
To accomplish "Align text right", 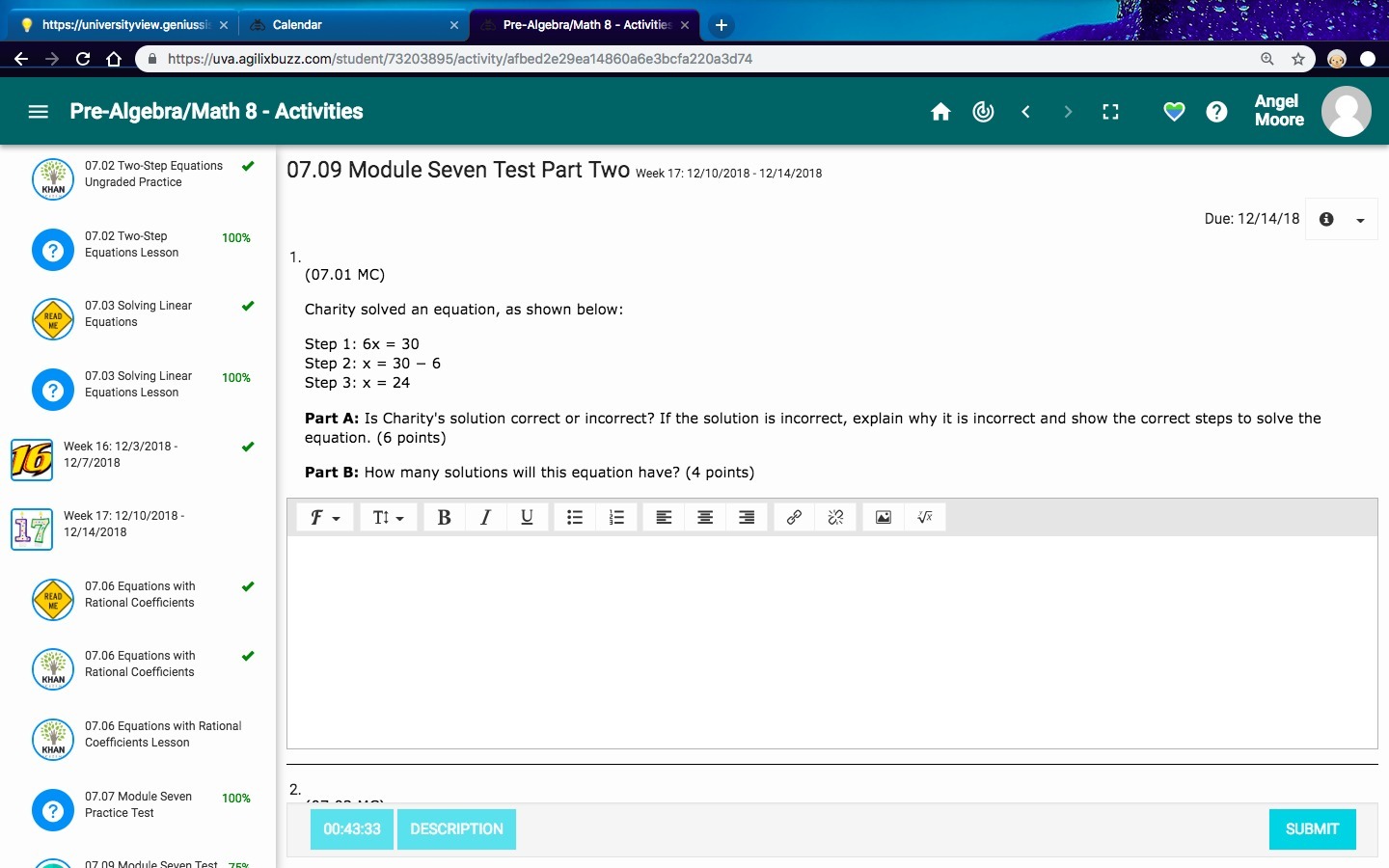I will [747, 518].
